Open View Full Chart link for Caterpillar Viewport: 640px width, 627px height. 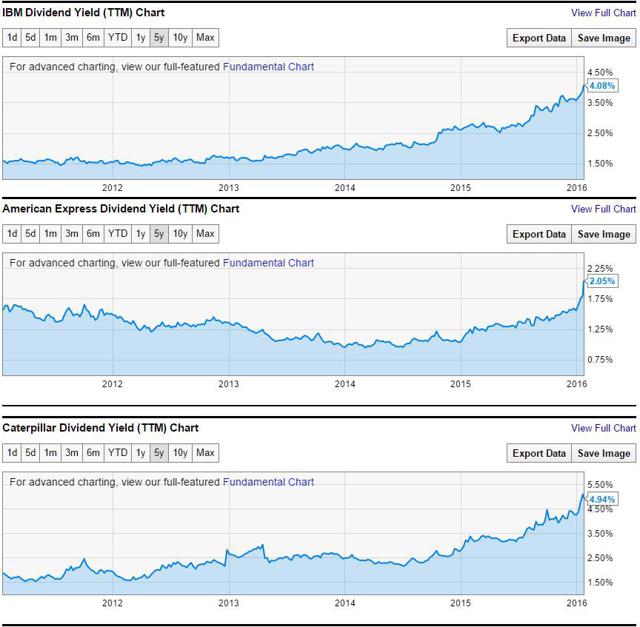tap(603, 428)
